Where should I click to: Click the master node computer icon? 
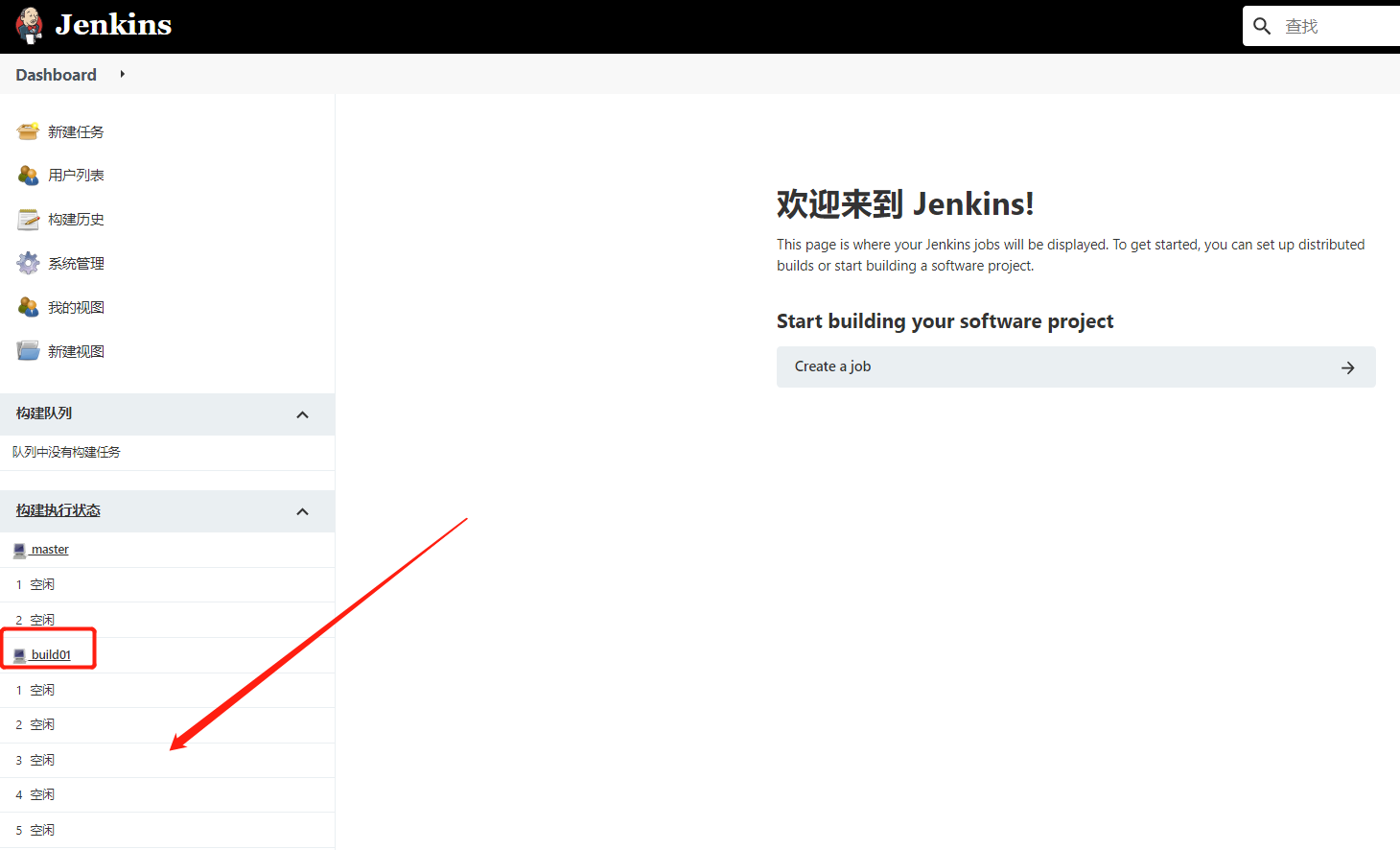19,550
